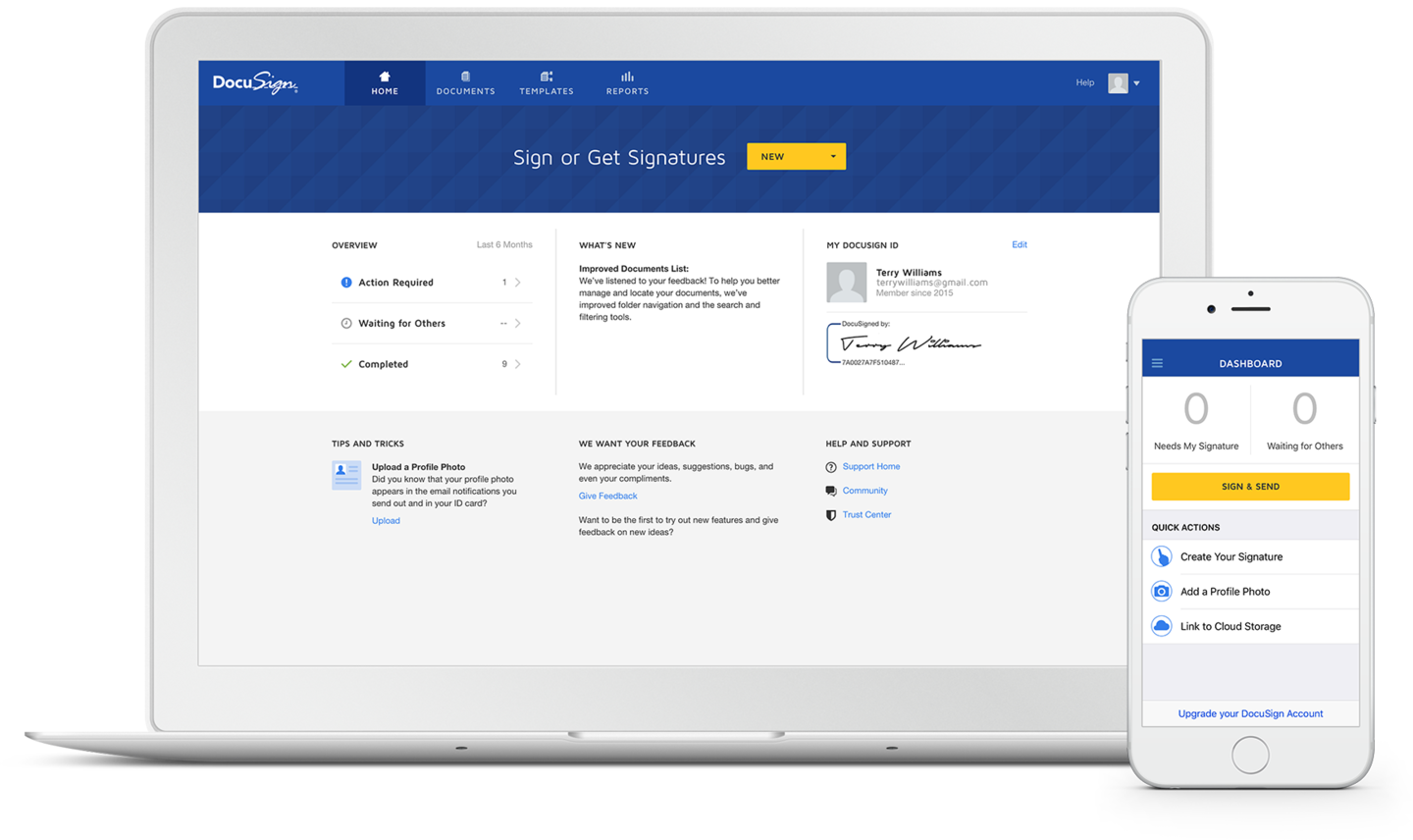Image resolution: width=1413 pixels, height=840 pixels.
Task: Open Link to Cloud Storage cloud icon
Action: (1161, 625)
